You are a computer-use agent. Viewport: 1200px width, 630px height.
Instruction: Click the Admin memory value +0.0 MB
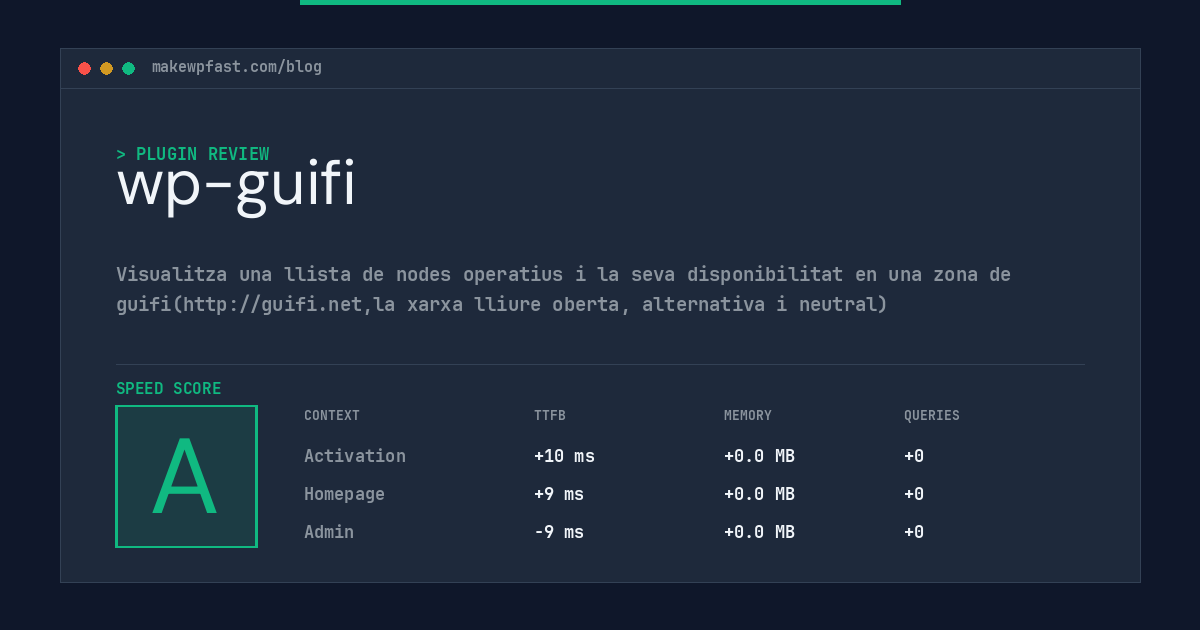coord(759,532)
